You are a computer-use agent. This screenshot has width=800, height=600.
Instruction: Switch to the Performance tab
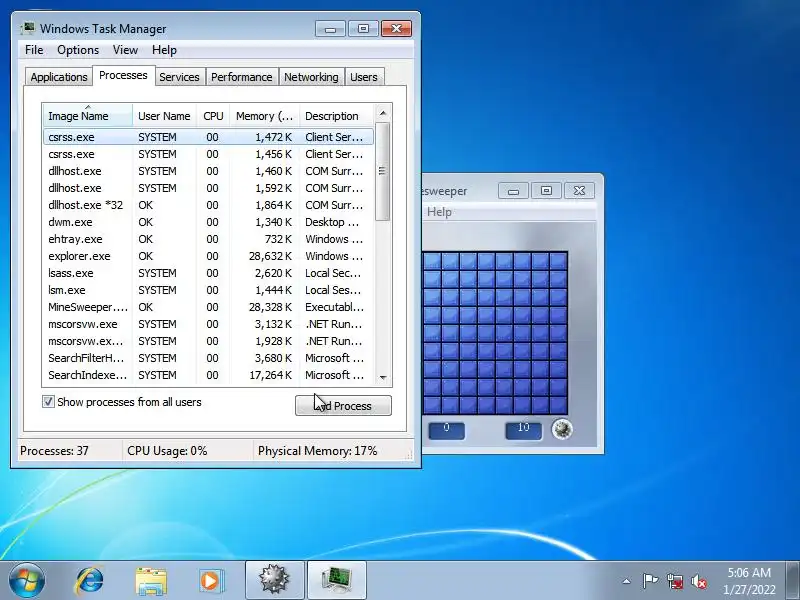[242, 77]
